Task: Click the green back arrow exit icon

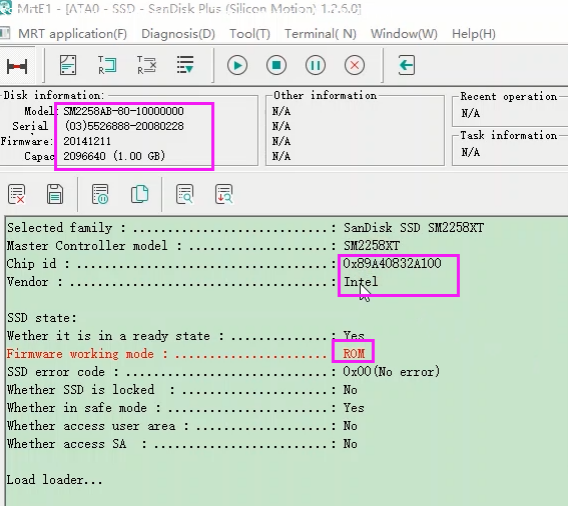Action: coord(406,66)
